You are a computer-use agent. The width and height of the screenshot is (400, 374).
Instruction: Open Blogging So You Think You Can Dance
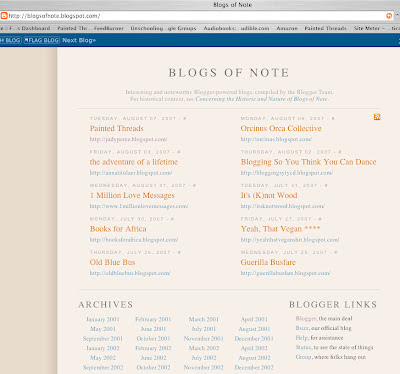pos(308,162)
